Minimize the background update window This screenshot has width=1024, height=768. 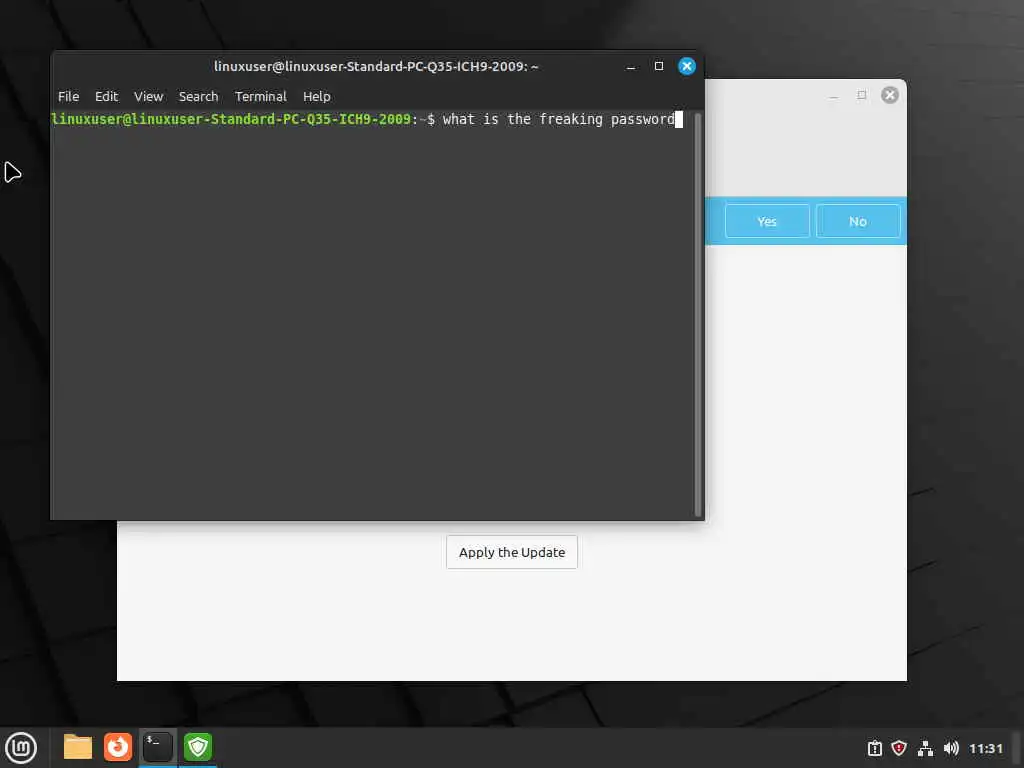click(833, 96)
